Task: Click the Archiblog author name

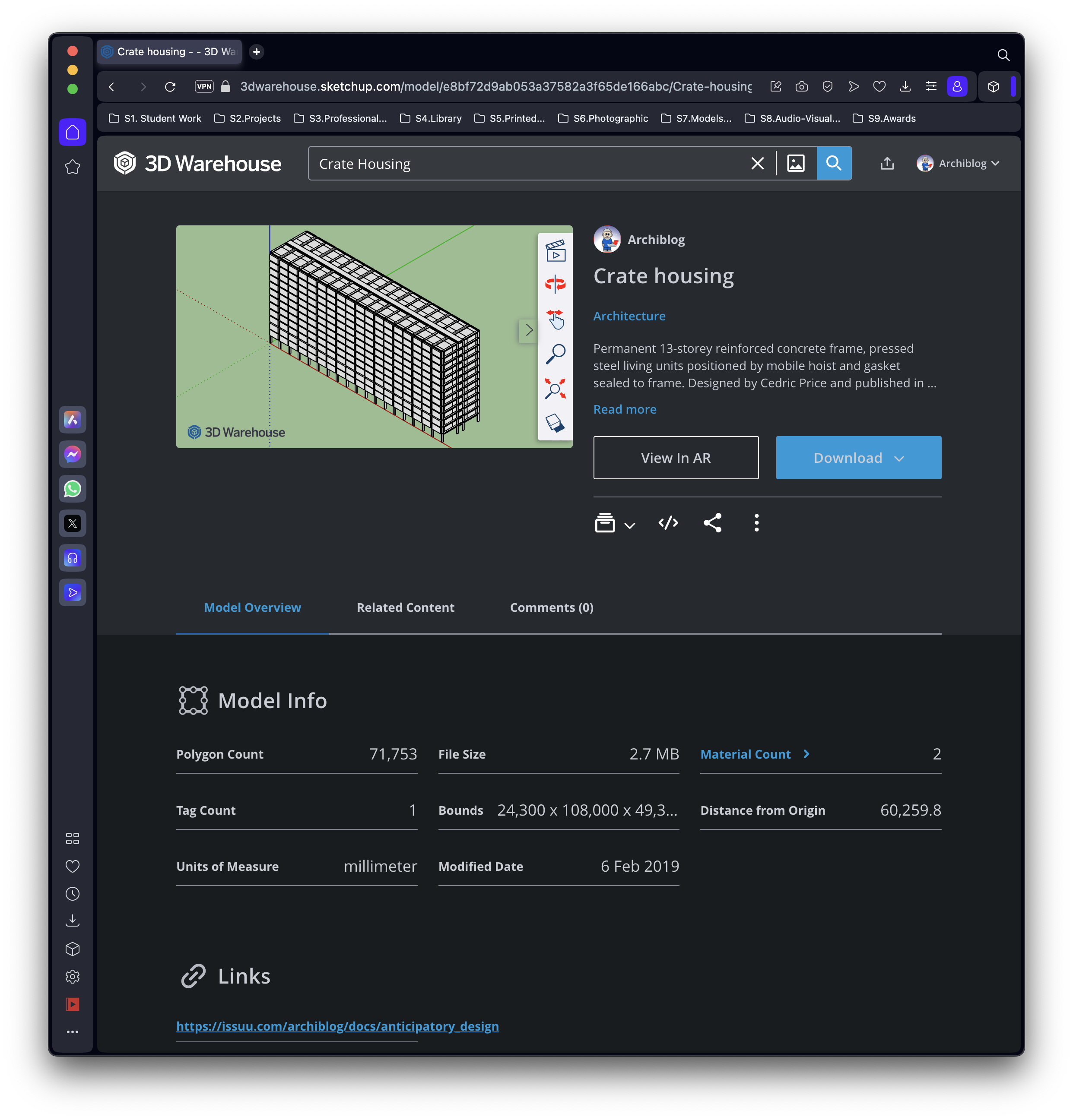Action: click(x=656, y=240)
